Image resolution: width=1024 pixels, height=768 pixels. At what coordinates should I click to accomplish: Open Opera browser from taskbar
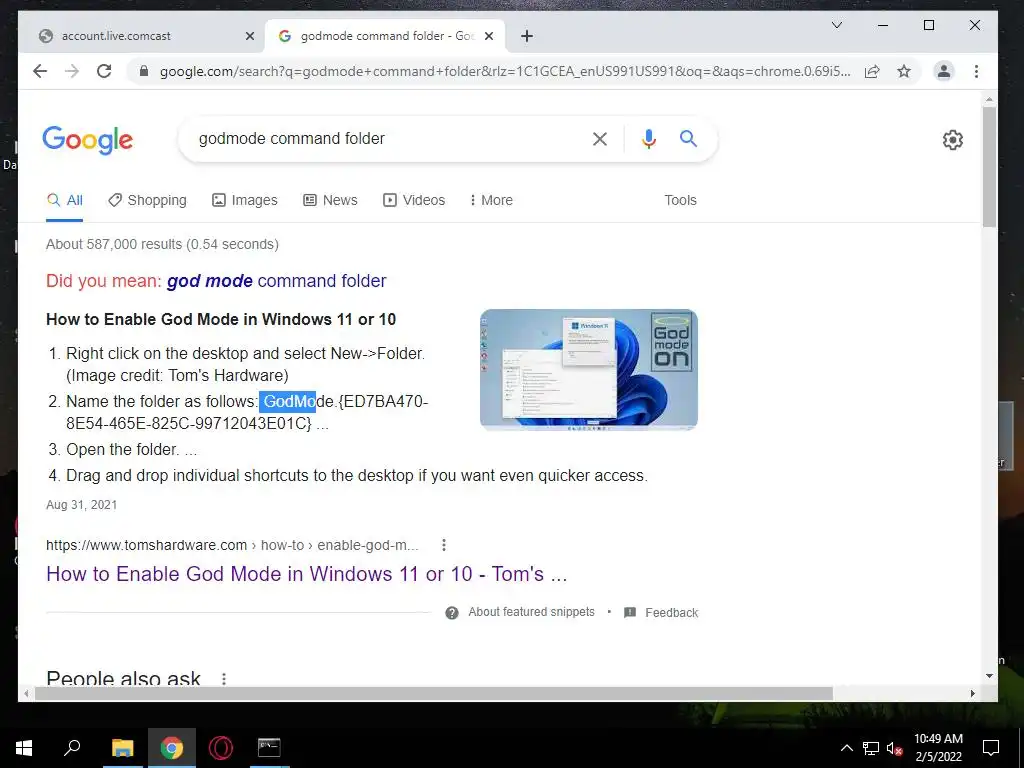click(221, 748)
